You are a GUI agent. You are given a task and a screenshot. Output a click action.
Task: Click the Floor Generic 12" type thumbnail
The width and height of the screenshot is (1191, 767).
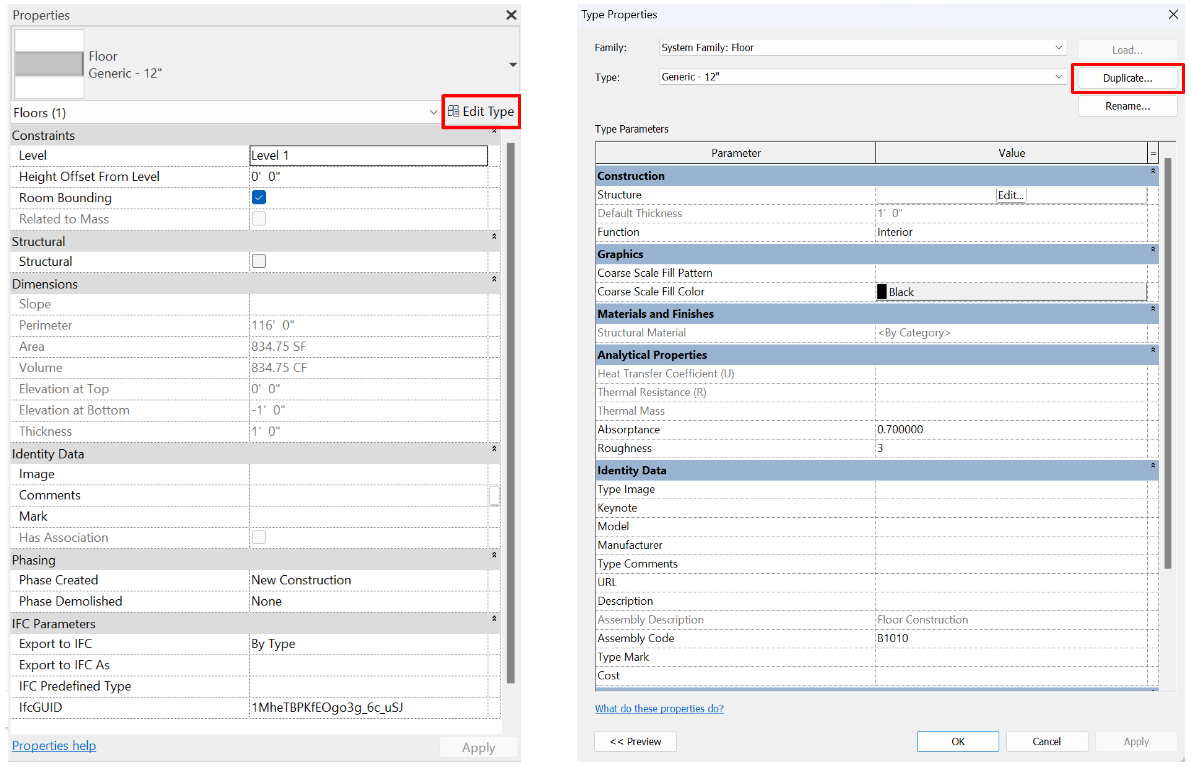point(49,64)
